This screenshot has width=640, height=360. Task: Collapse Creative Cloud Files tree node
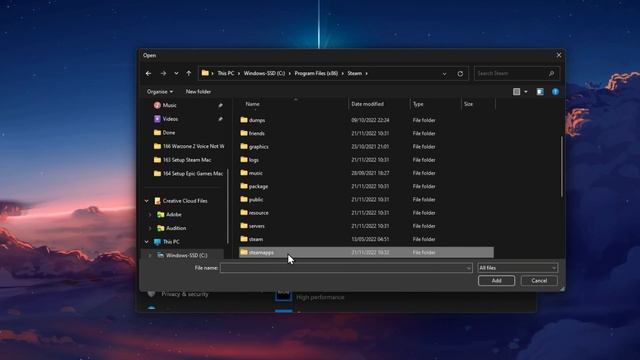(x=147, y=201)
